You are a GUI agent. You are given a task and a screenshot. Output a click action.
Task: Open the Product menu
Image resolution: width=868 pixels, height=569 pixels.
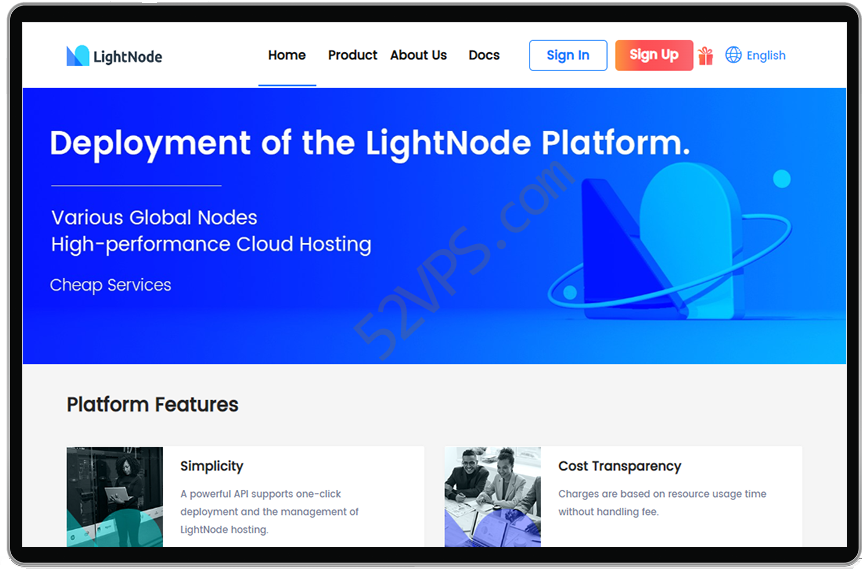tap(353, 55)
